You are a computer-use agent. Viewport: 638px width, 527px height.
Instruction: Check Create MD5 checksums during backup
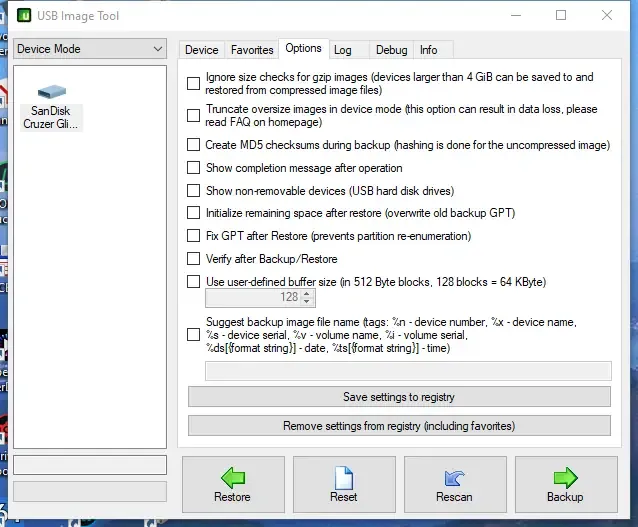click(193, 145)
